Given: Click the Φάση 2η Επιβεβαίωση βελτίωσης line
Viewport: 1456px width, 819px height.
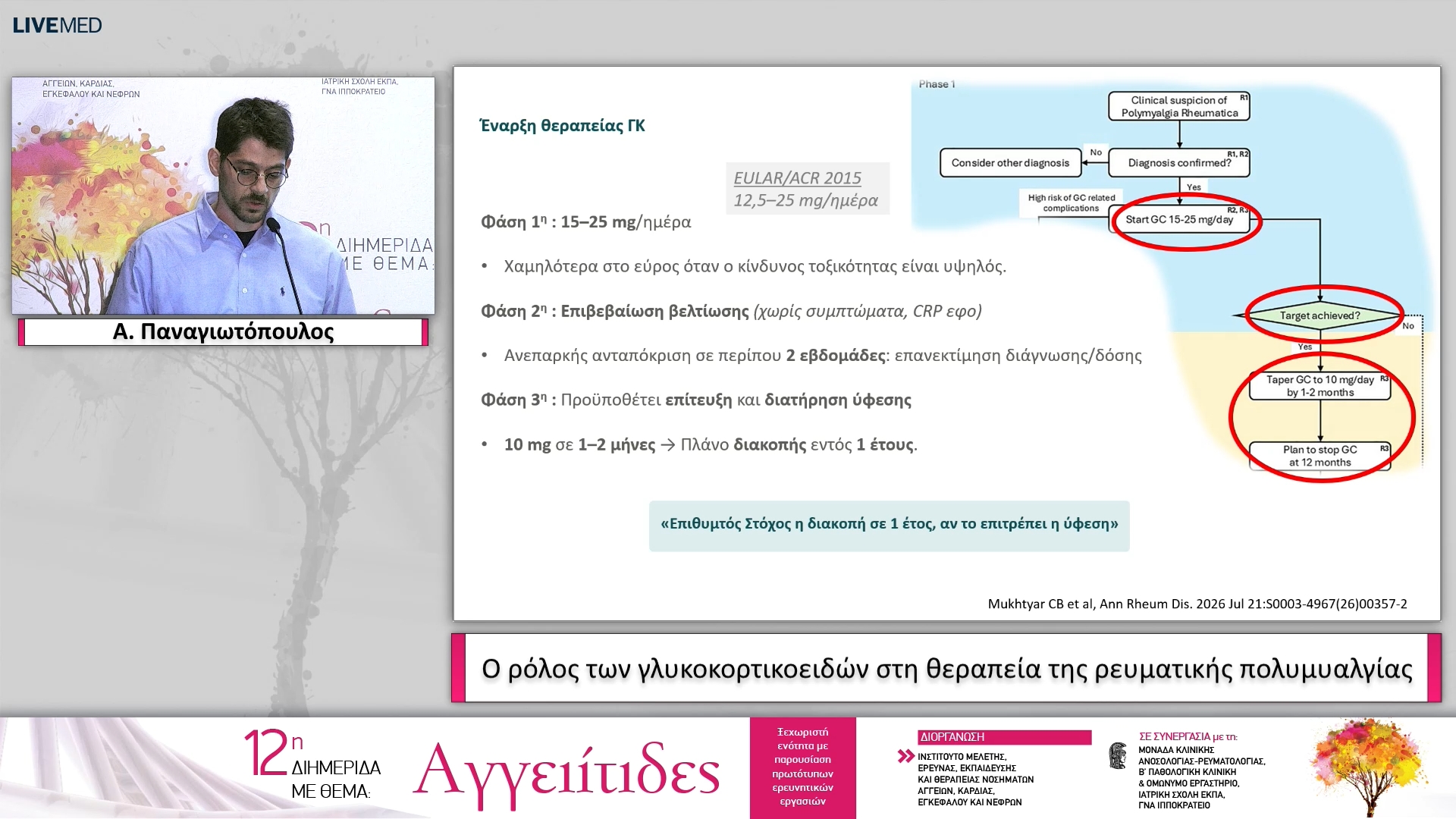Looking at the screenshot, I should click(x=731, y=312).
